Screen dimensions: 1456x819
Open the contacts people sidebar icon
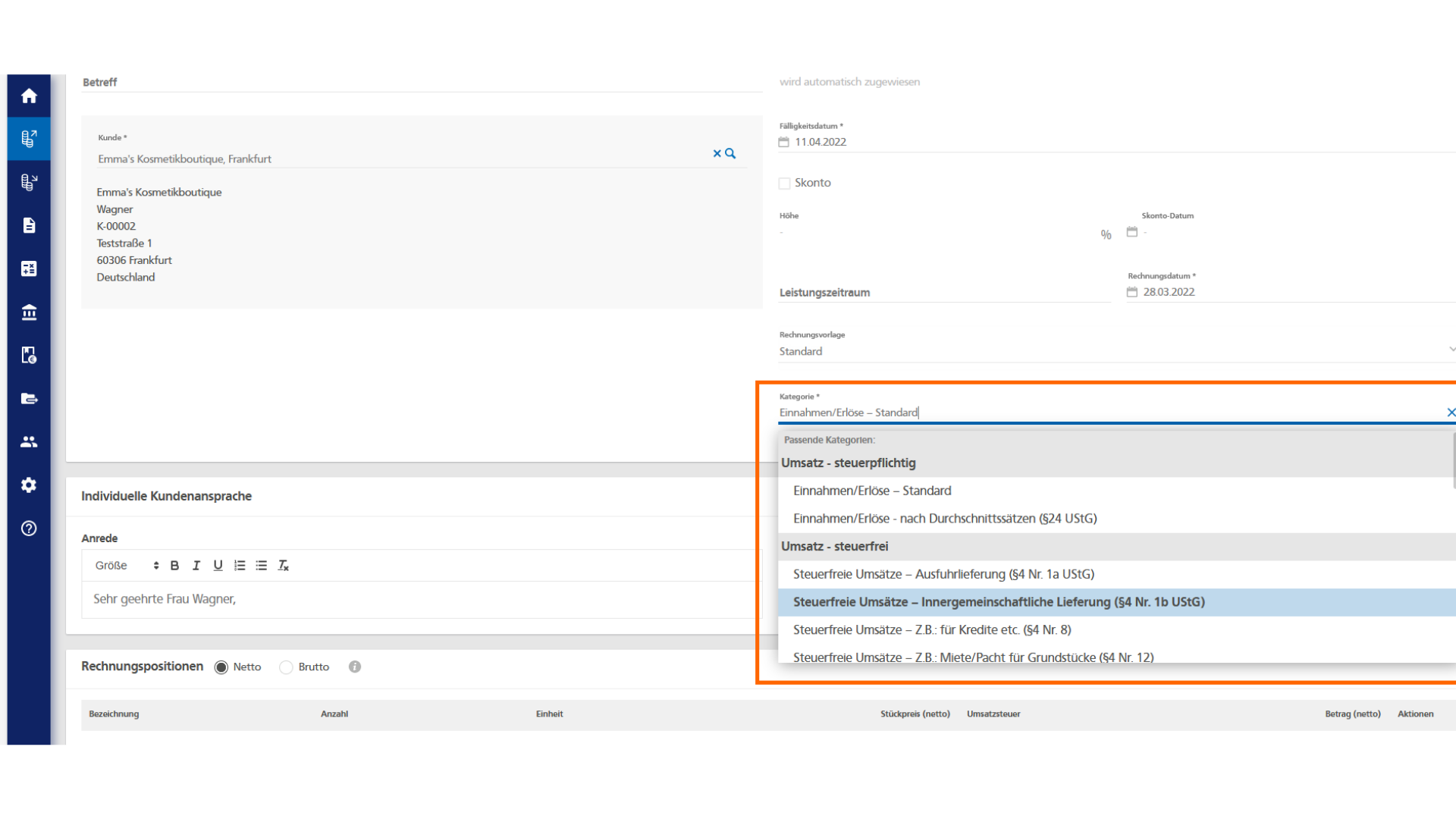pyautogui.click(x=29, y=441)
